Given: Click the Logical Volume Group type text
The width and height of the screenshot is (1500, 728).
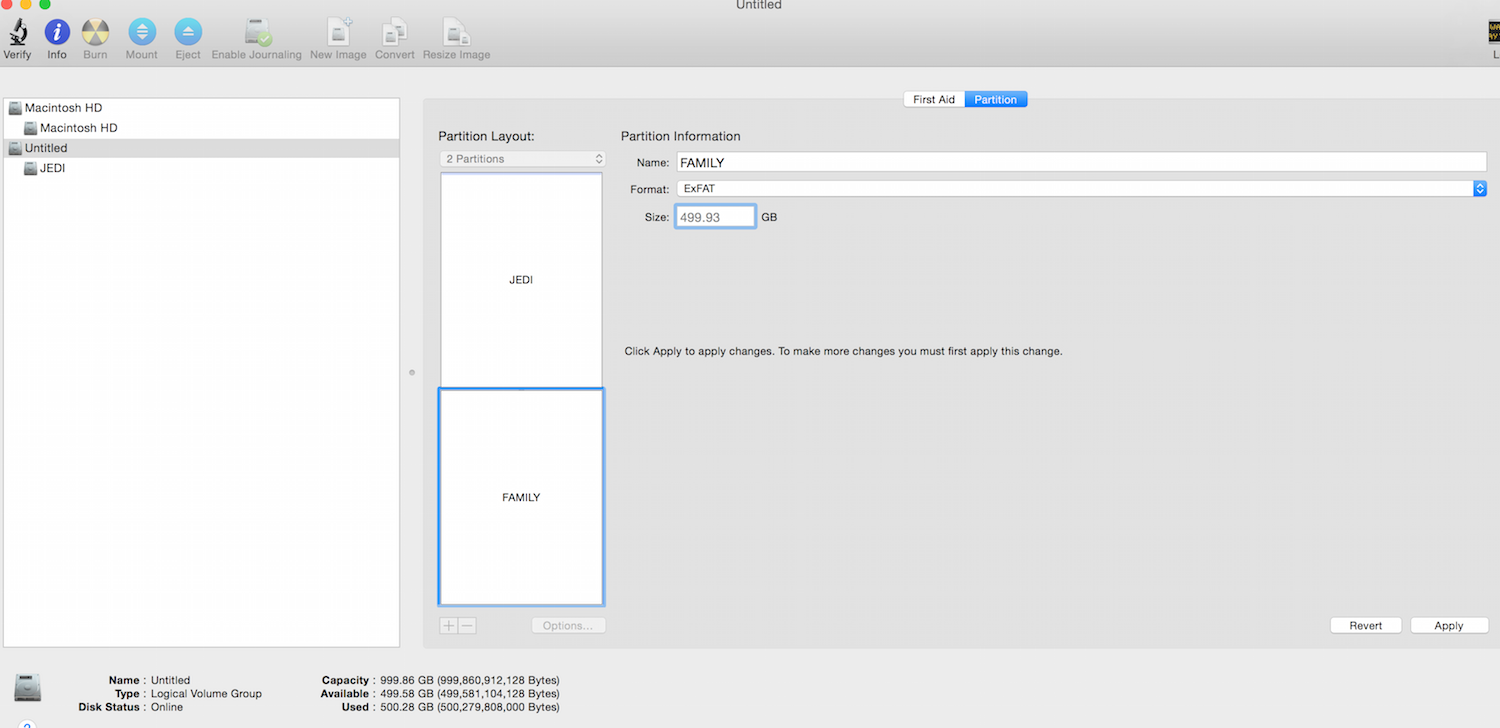Looking at the screenshot, I should pyautogui.click(x=206, y=694).
